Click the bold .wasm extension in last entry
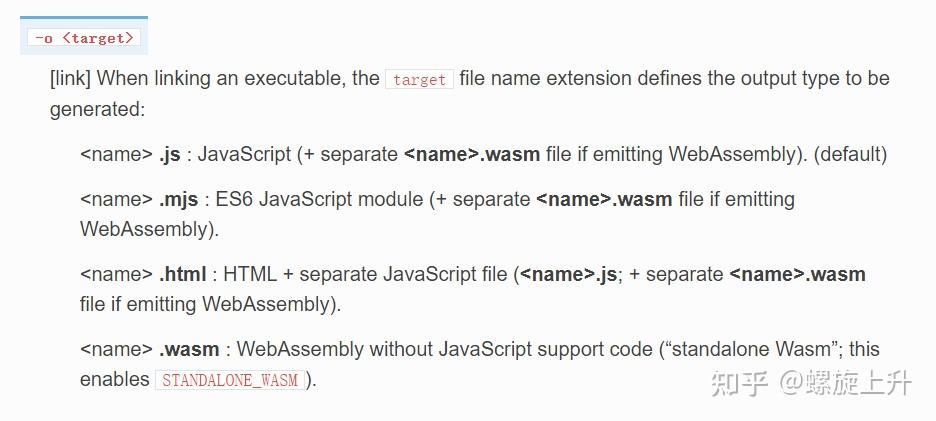 click(189, 349)
